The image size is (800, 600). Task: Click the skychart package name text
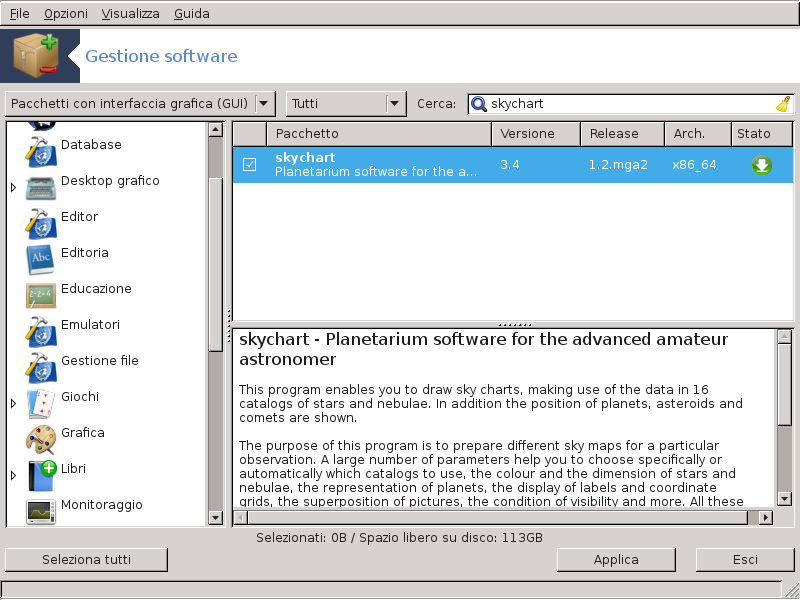point(305,158)
